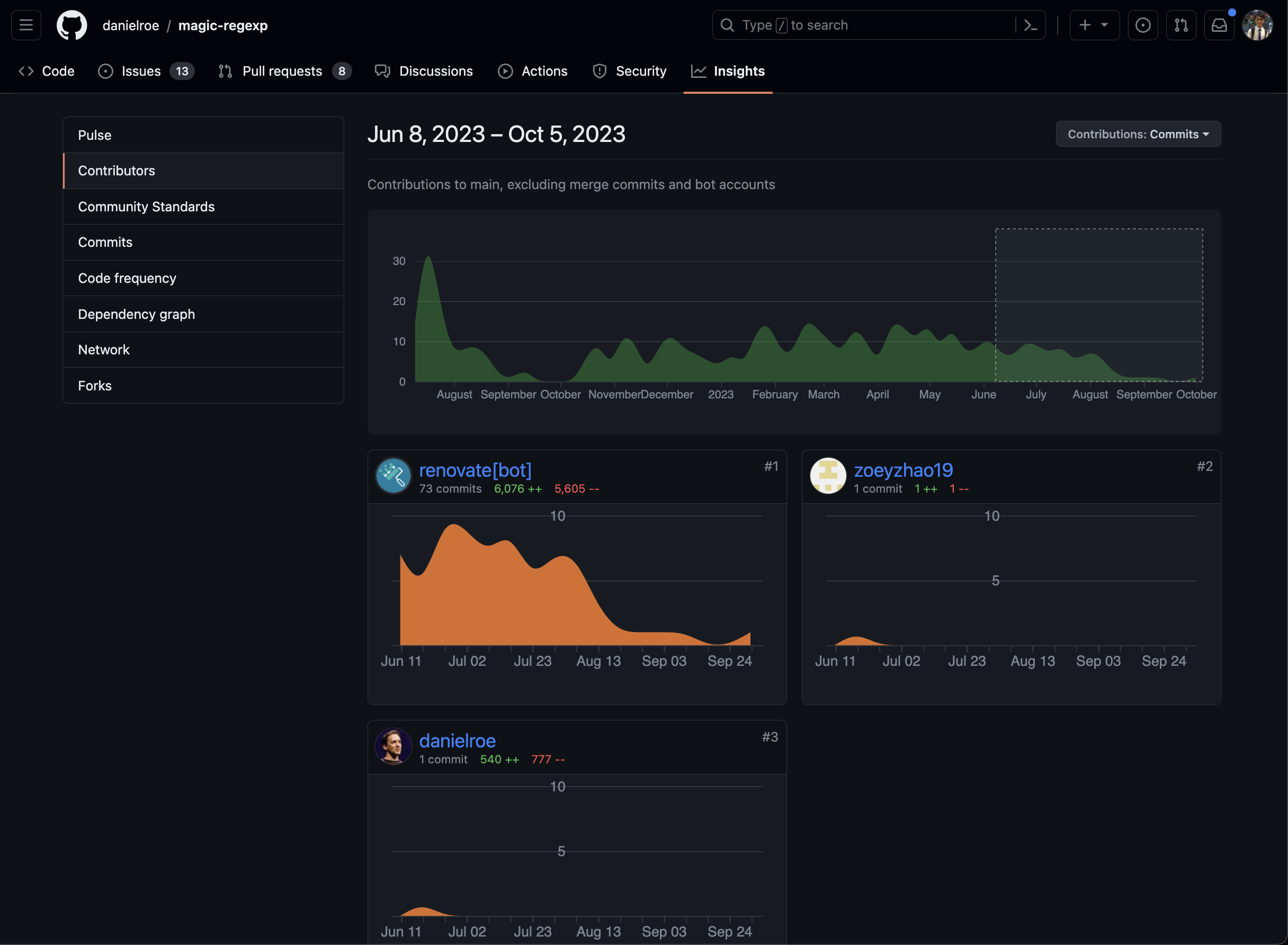Open the hamburger navigation menu
Viewport: 1288px width, 945px height.
click(26, 25)
